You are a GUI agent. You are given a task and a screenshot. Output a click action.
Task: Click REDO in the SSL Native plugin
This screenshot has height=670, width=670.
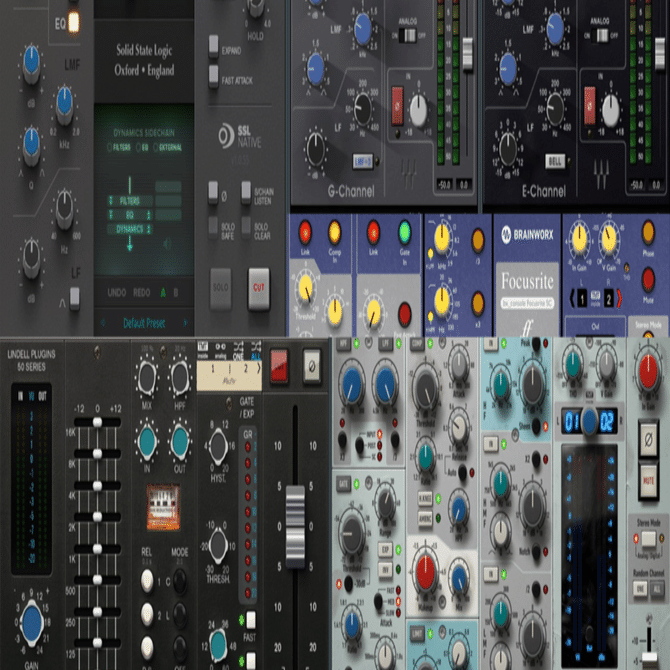point(141,293)
